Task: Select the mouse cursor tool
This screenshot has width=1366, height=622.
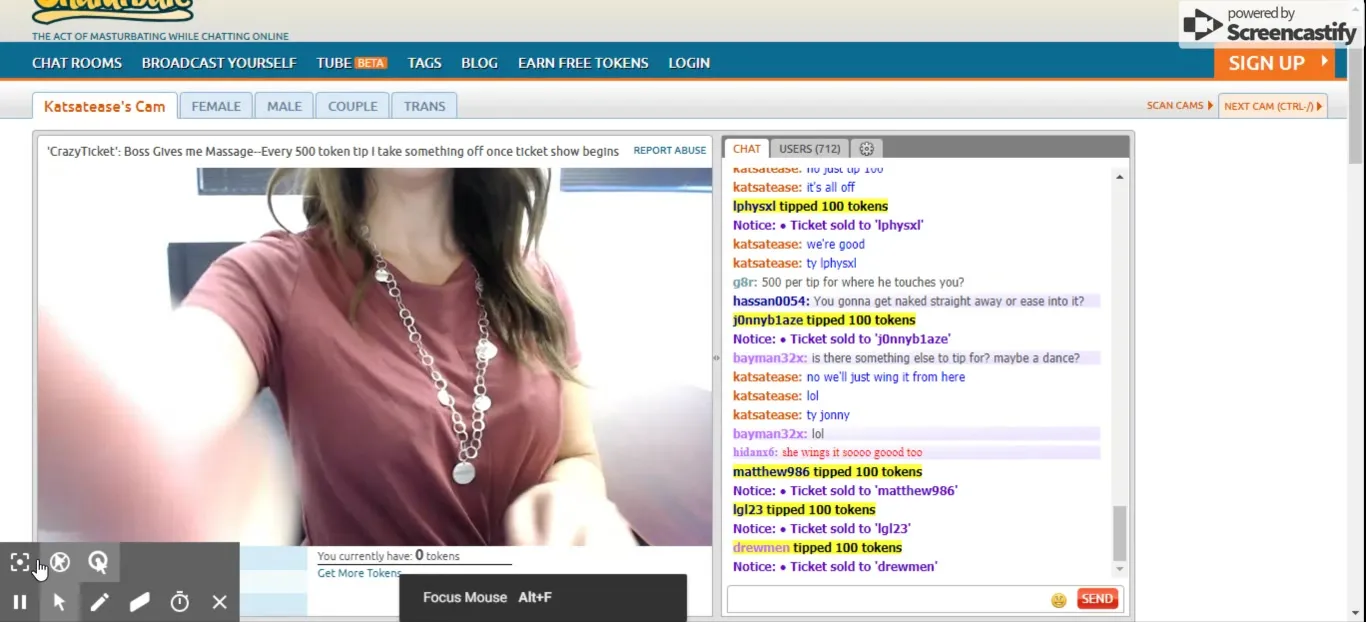Action: pyautogui.click(x=60, y=602)
